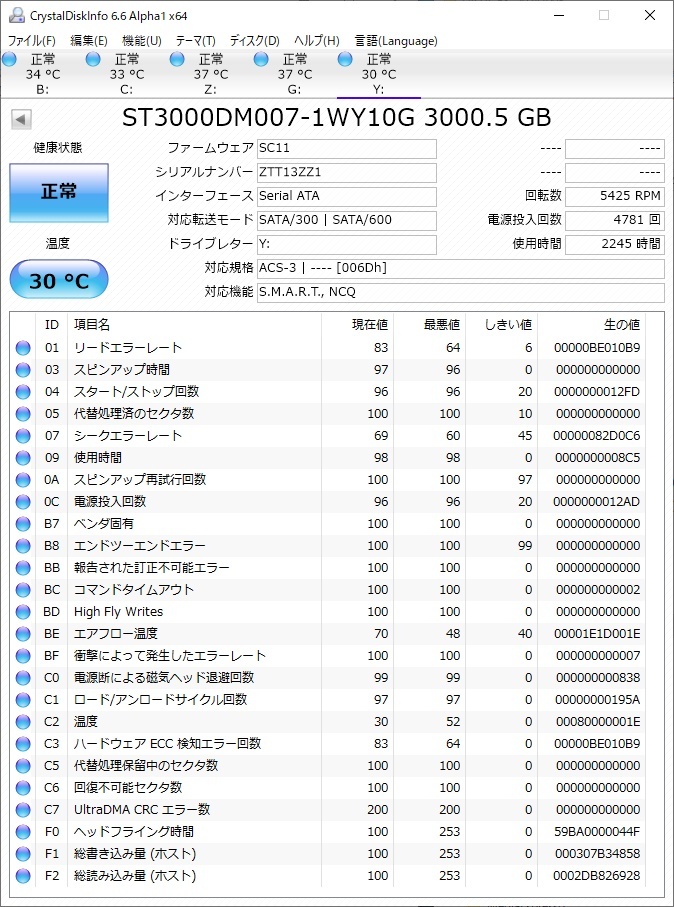Click status orb for ID 05 代替処理済のセクタ数

23,414
